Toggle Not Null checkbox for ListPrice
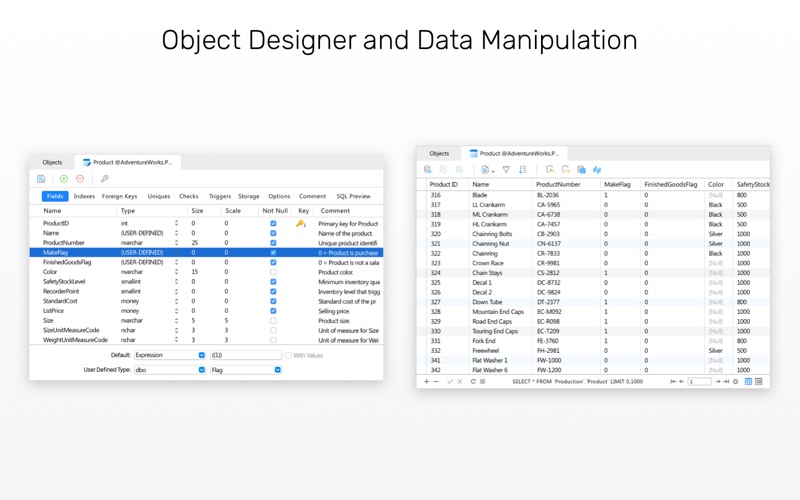 (x=273, y=311)
